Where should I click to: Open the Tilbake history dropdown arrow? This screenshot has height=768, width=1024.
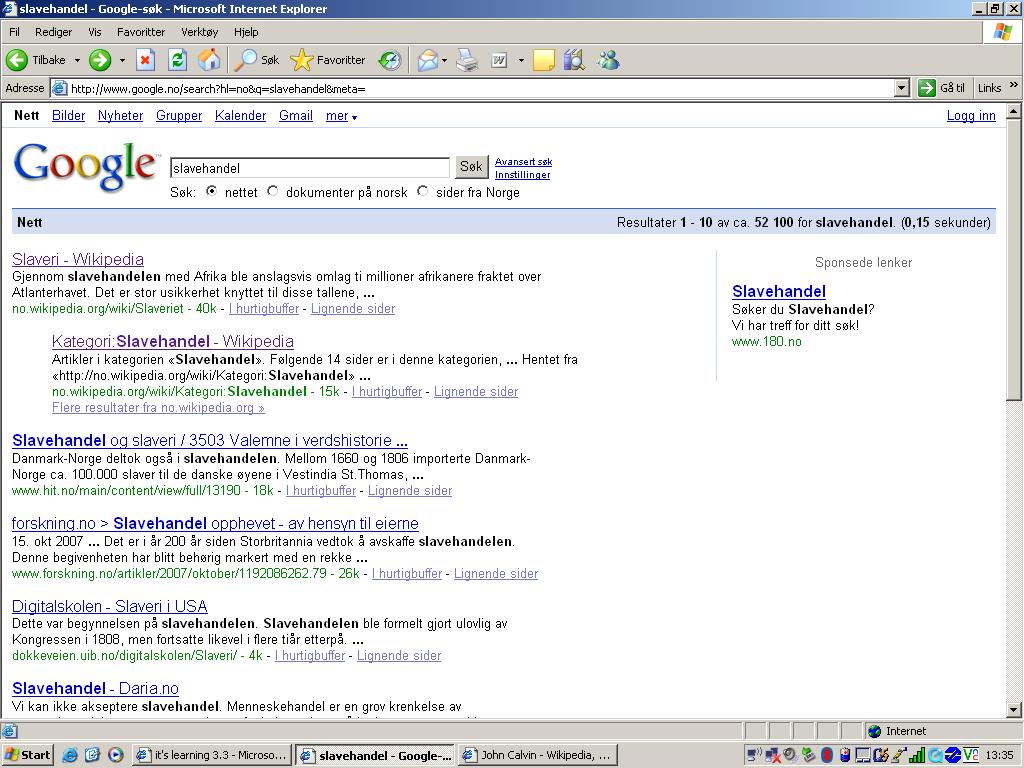point(77,60)
